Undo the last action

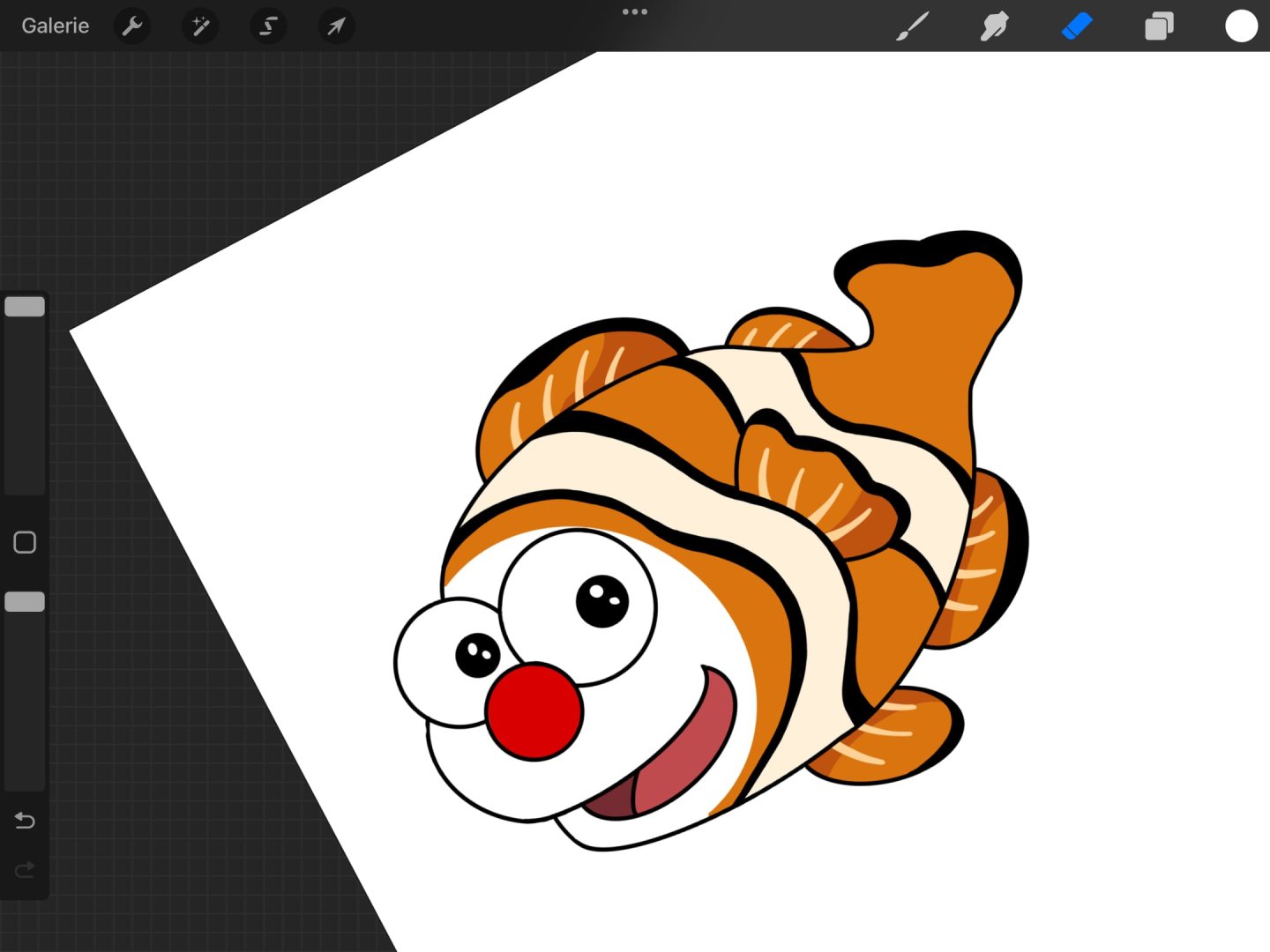pos(25,821)
